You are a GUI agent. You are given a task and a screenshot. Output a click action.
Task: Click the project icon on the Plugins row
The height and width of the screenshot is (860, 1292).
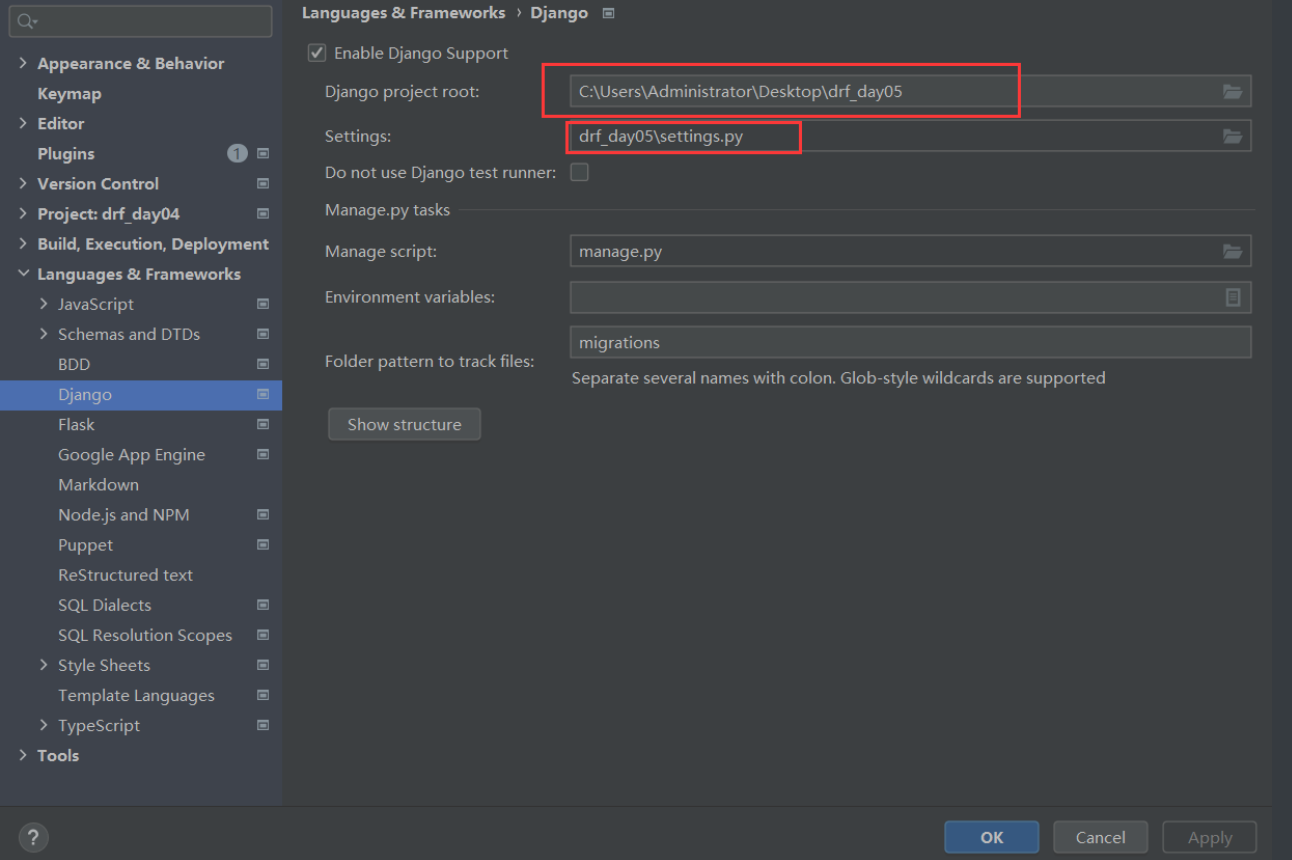coord(263,154)
